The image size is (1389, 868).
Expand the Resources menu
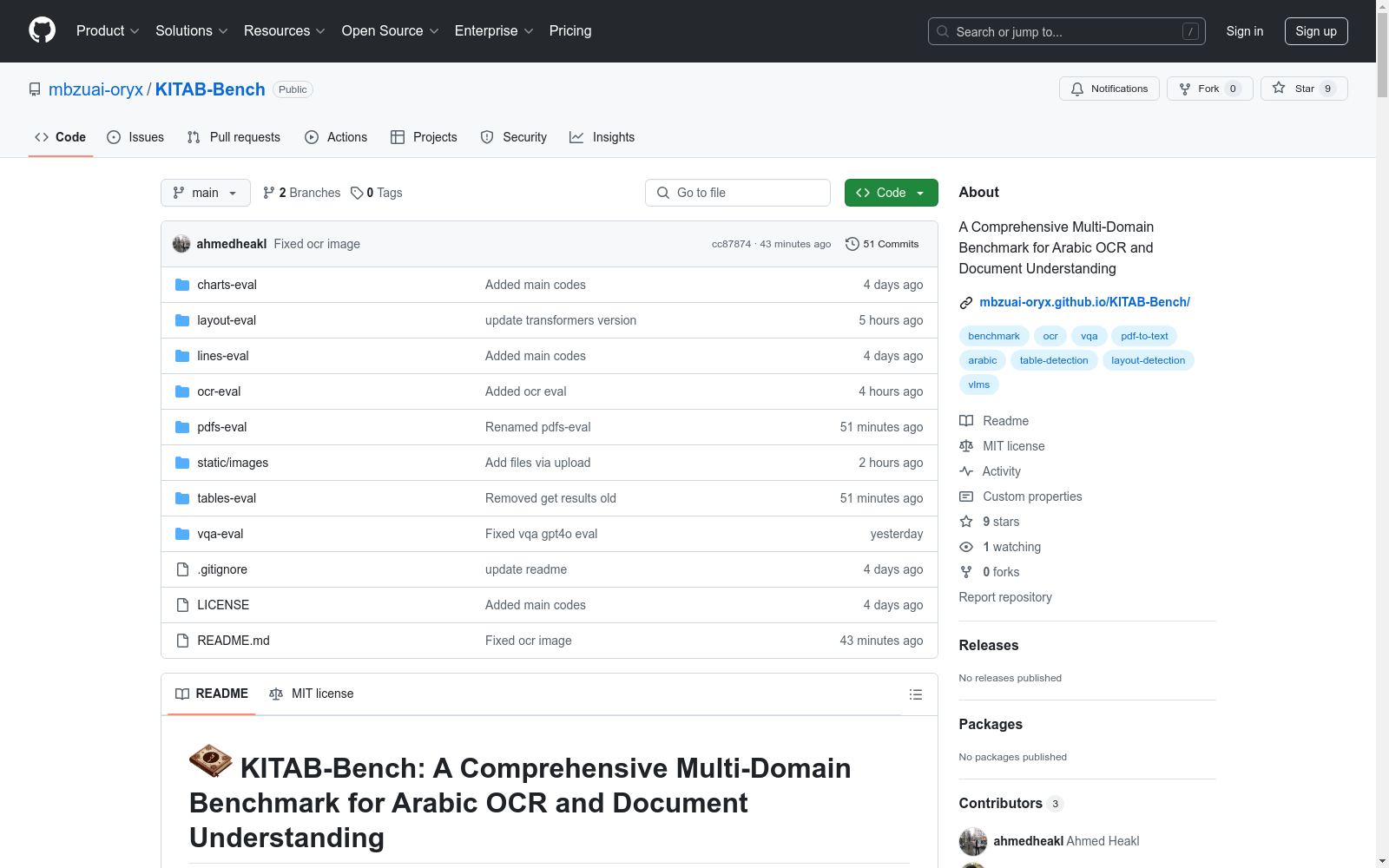tap(285, 31)
